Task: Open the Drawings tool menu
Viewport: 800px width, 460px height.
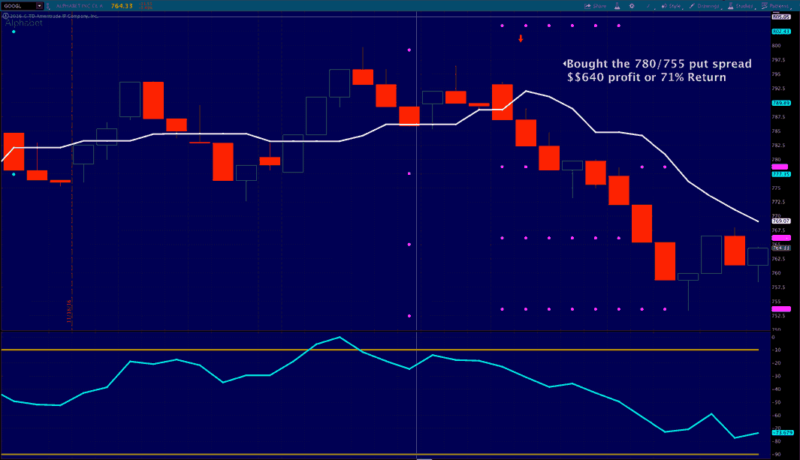Action: 704,6
